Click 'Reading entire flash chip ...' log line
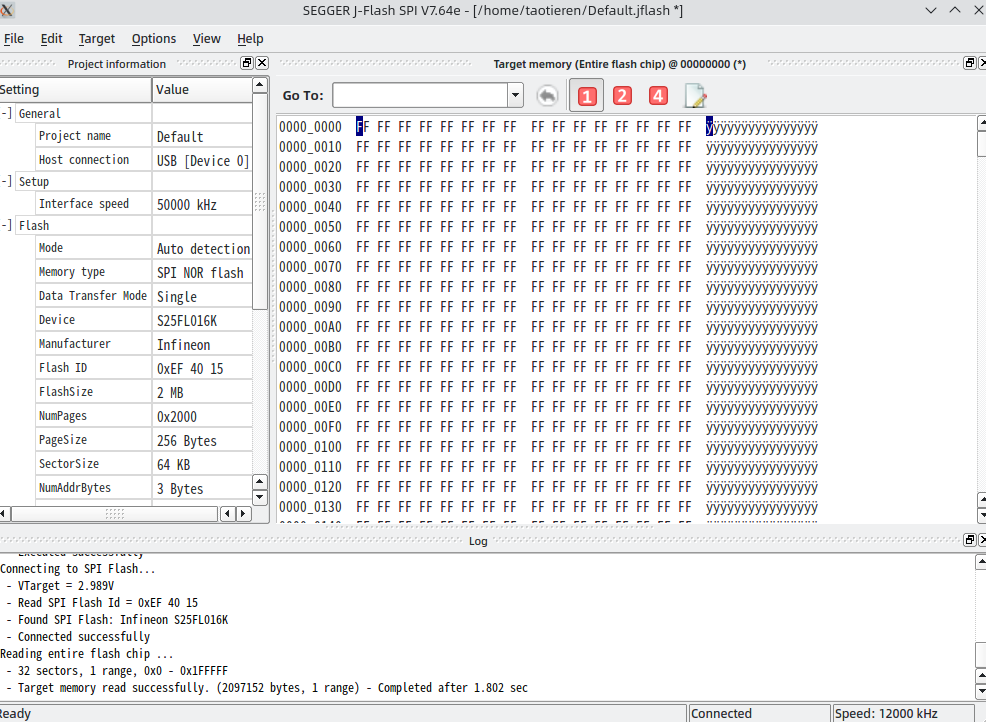Image resolution: width=986 pixels, height=722 pixels. coord(87,653)
